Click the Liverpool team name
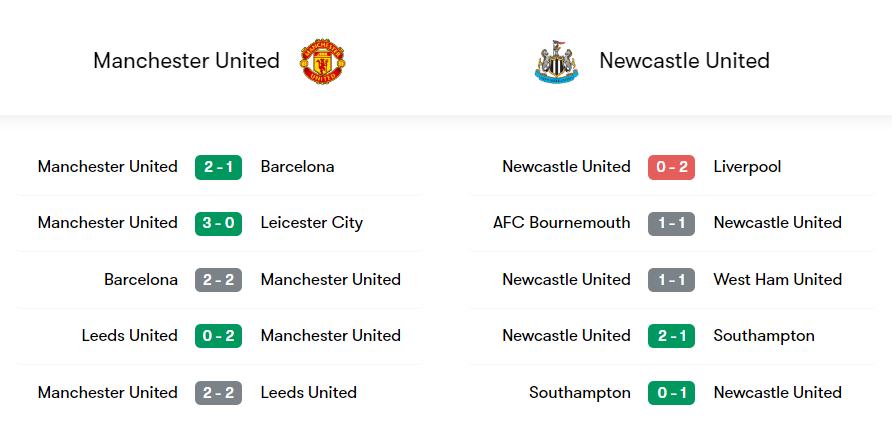 coord(747,167)
